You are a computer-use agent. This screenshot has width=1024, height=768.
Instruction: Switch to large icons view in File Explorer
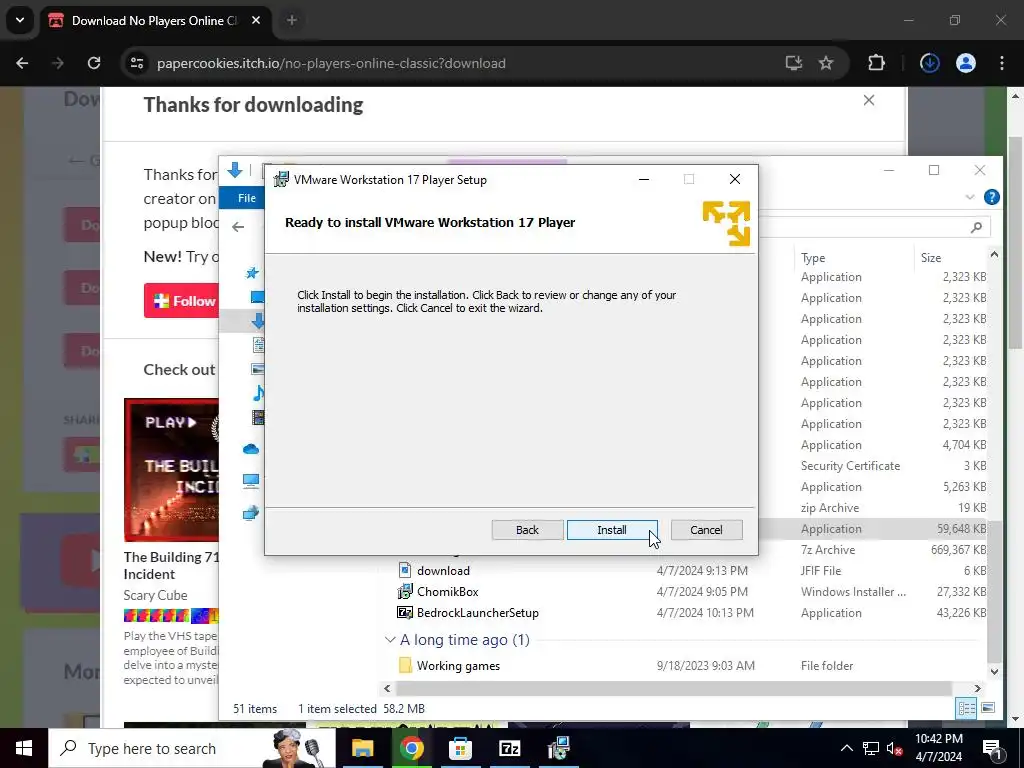[x=988, y=708]
